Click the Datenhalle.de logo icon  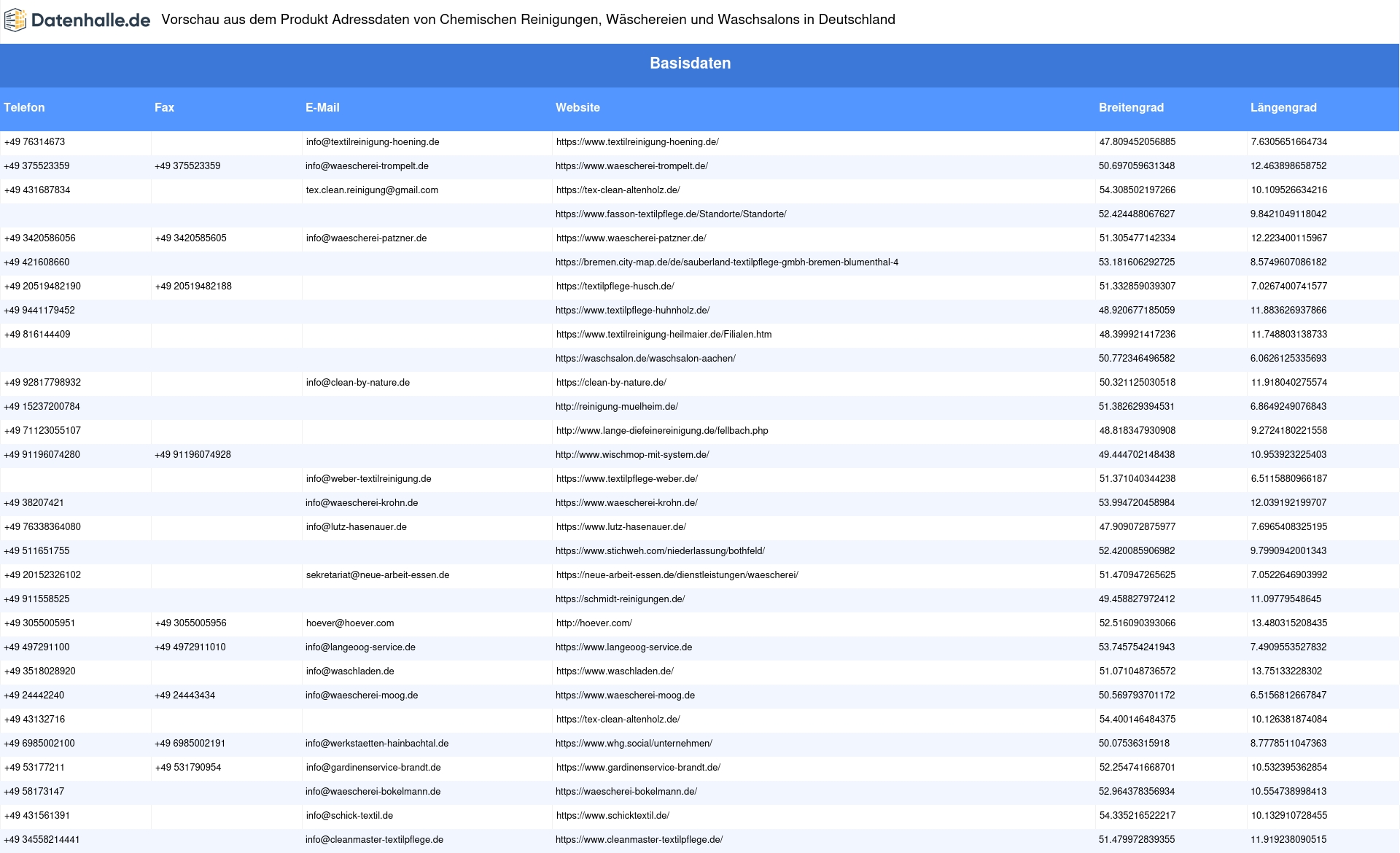pyautogui.click(x=15, y=20)
